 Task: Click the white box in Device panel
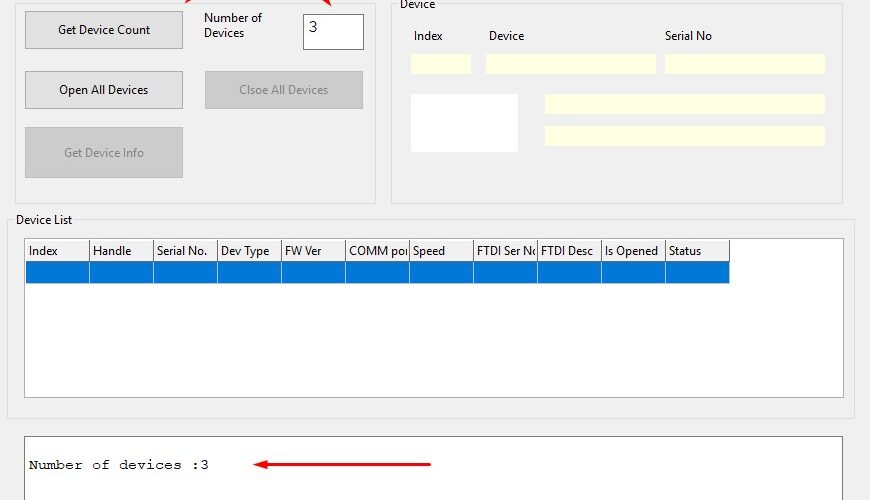[x=464, y=123]
